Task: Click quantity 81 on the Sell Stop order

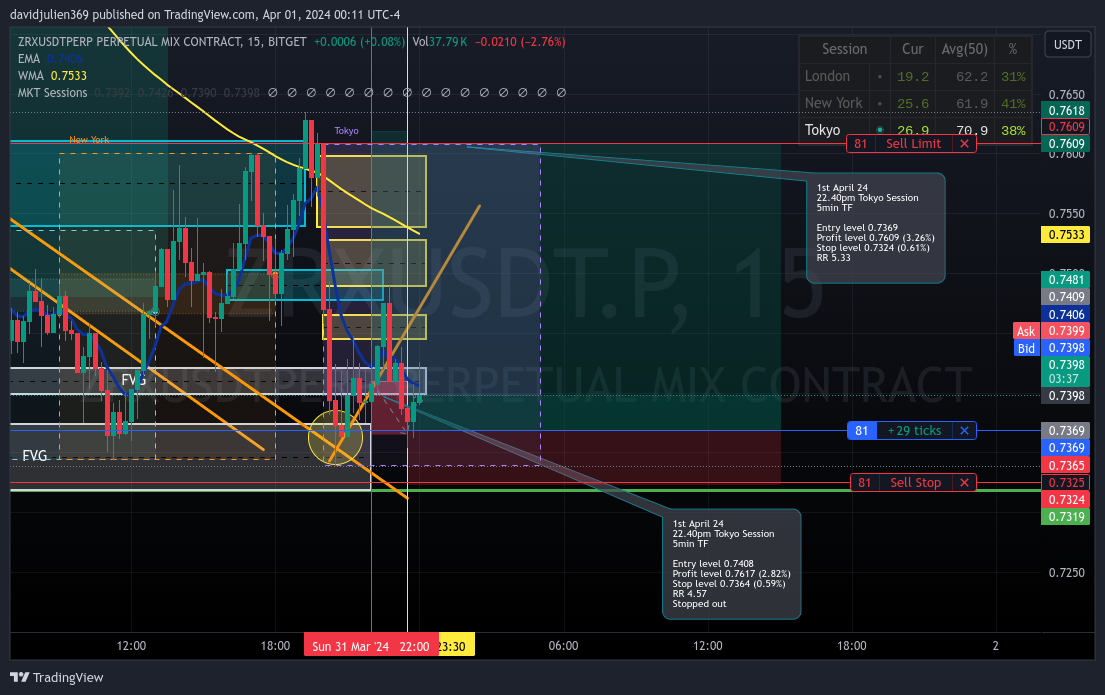Action: (864, 483)
